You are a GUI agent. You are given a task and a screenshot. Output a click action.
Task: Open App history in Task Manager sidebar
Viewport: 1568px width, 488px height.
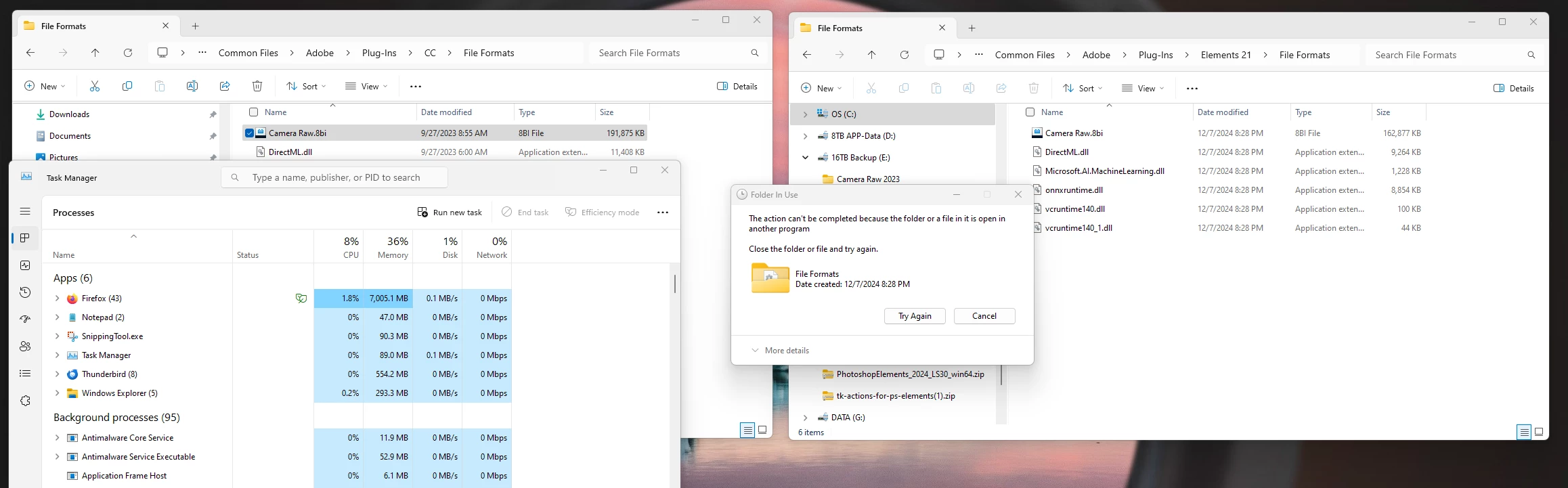(25, 292)
